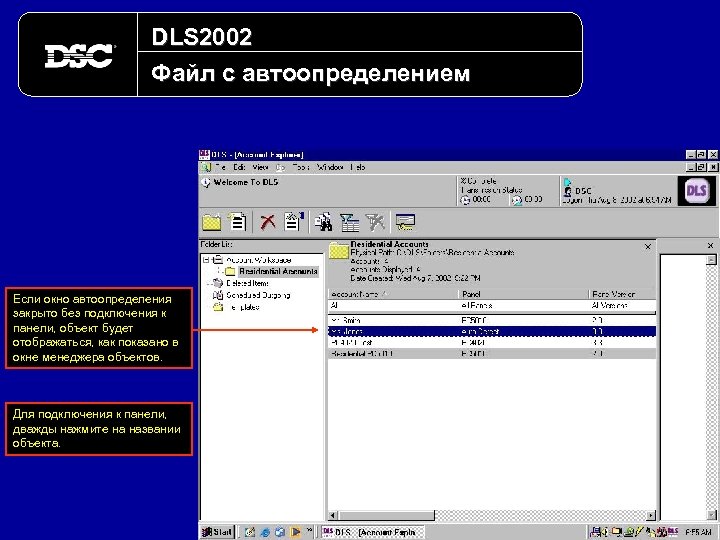
Task: Click the red X Delete toolbar icon
Action: pyautogui.click(x=268, y=222)
